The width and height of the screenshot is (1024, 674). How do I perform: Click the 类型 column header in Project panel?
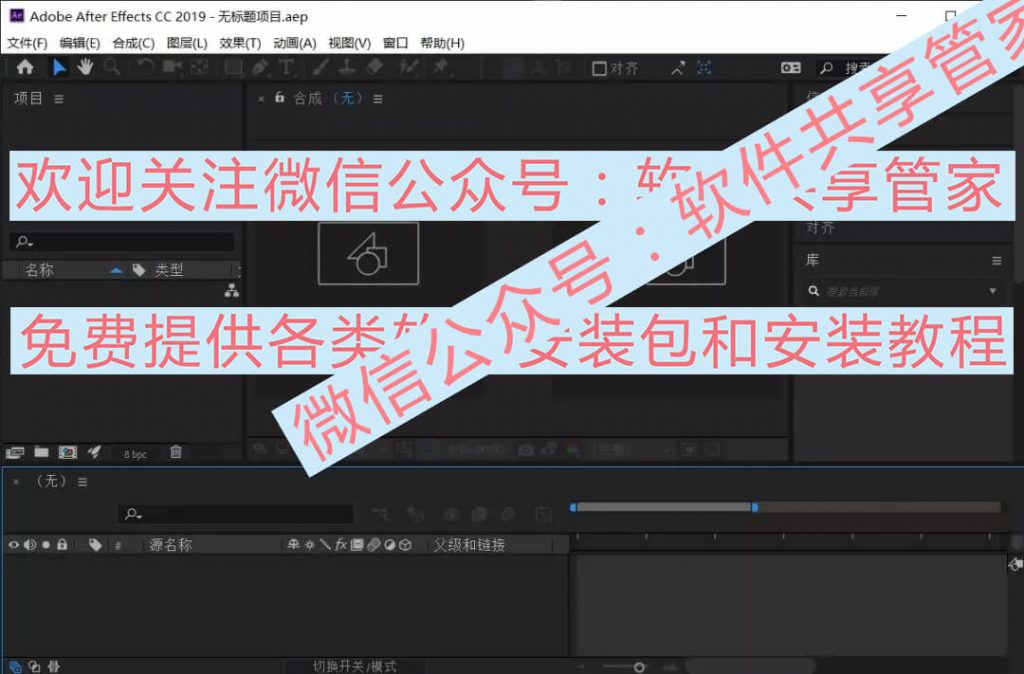[x=169, y=270]
